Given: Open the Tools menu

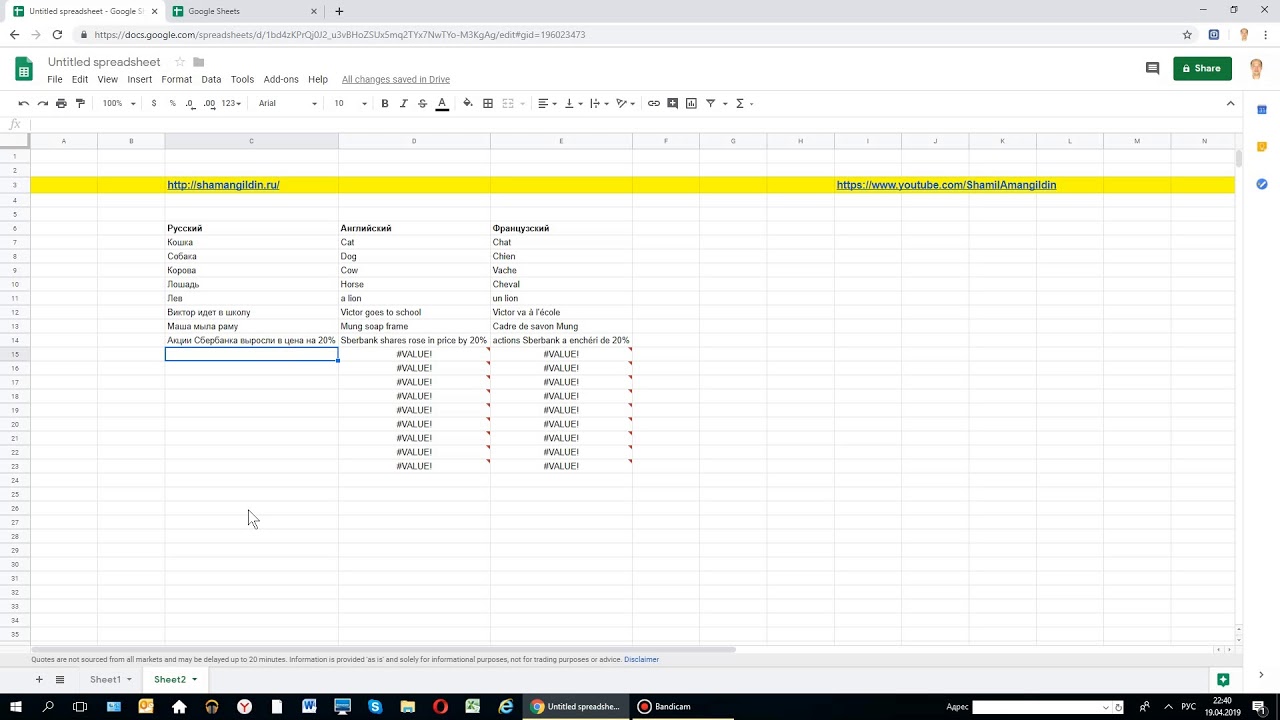Looking at the screenshot, I should pyautogui.click(x=242, y=79).
